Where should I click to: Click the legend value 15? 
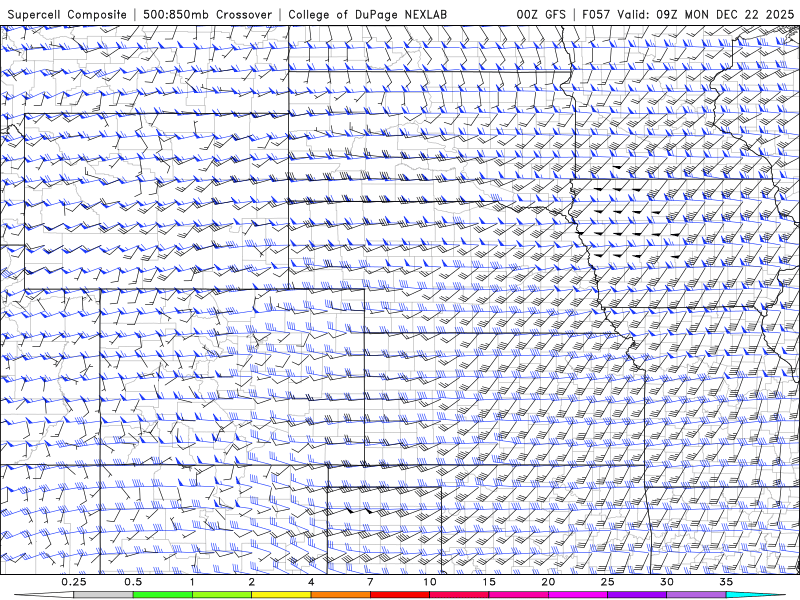pos(489,582)
